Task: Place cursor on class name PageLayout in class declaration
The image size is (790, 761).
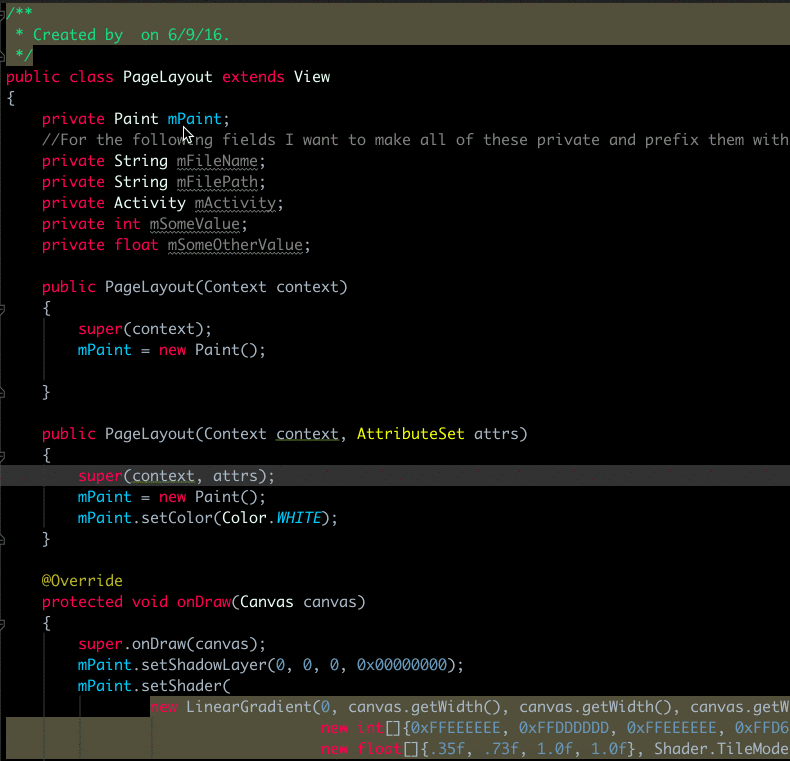Action: 167,77
